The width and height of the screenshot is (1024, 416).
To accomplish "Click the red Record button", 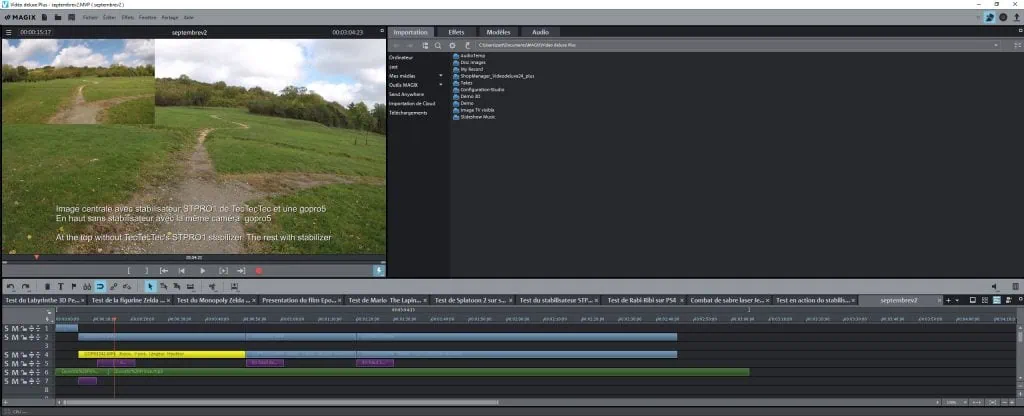I will point(259,270).
